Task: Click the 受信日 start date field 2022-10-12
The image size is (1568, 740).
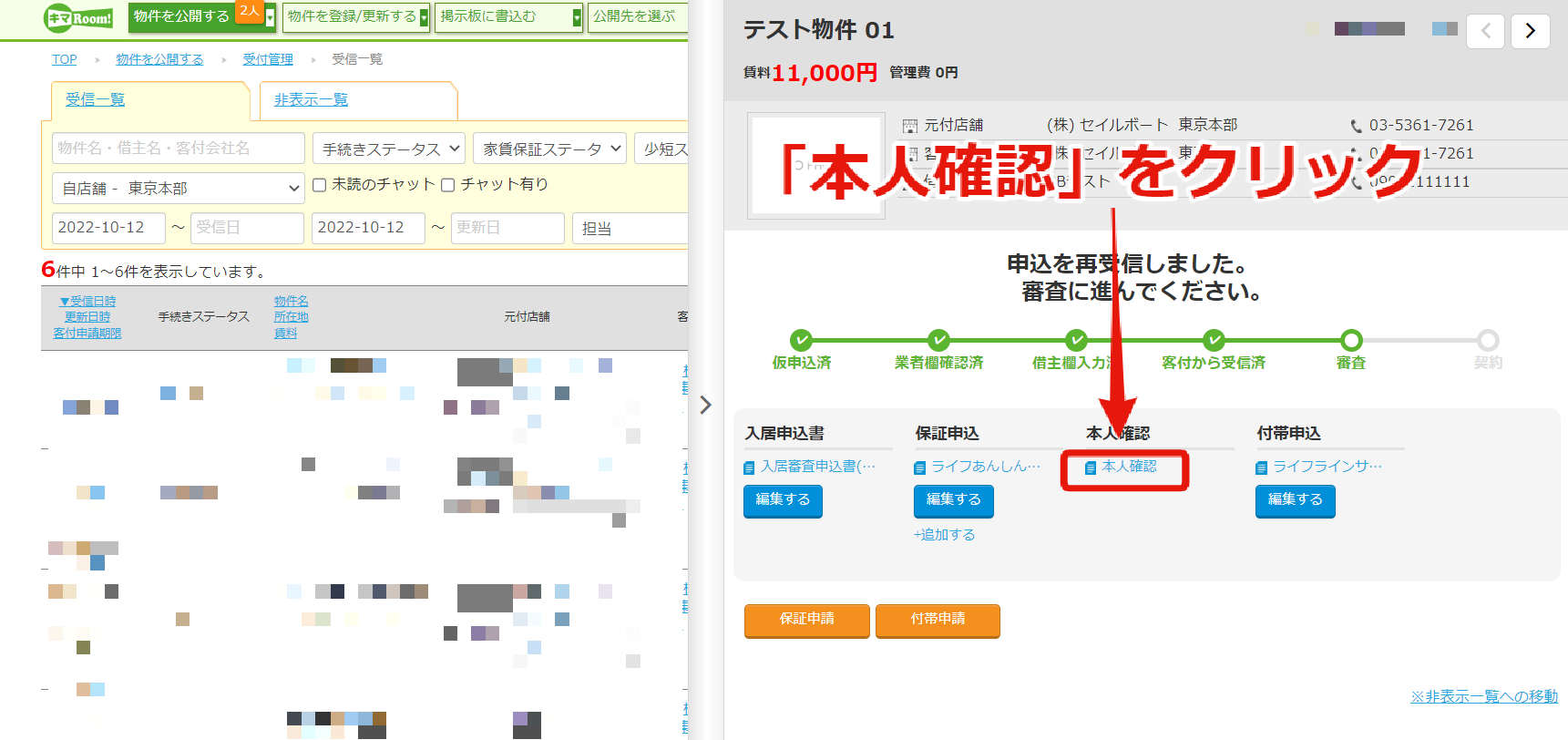Action: click(x=108, y=228)
